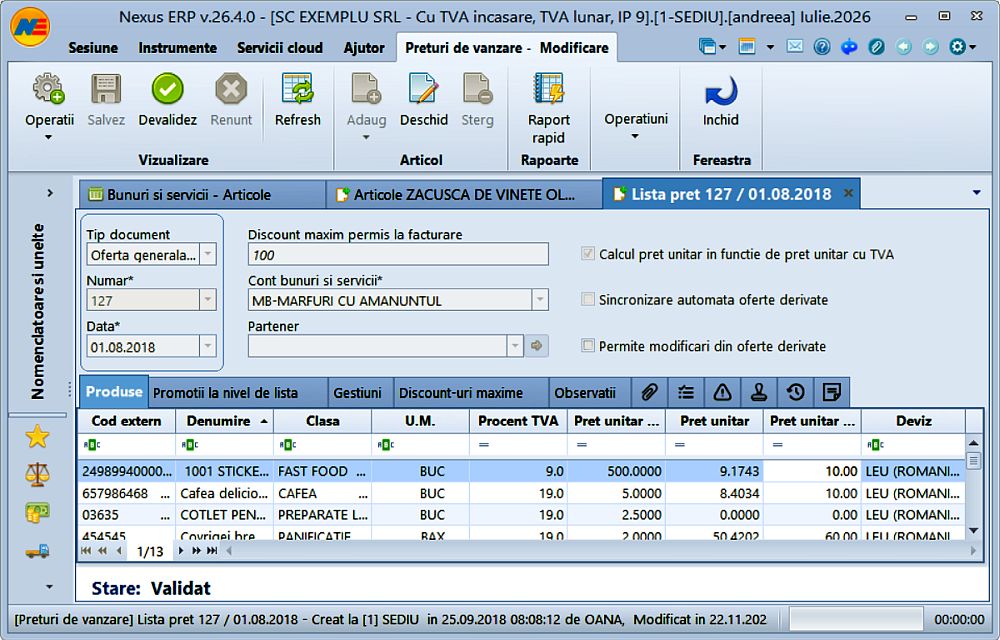Screen dimensions: 1000x640
Task: Click the help question mark icon
Action: [x=822, y=47]
